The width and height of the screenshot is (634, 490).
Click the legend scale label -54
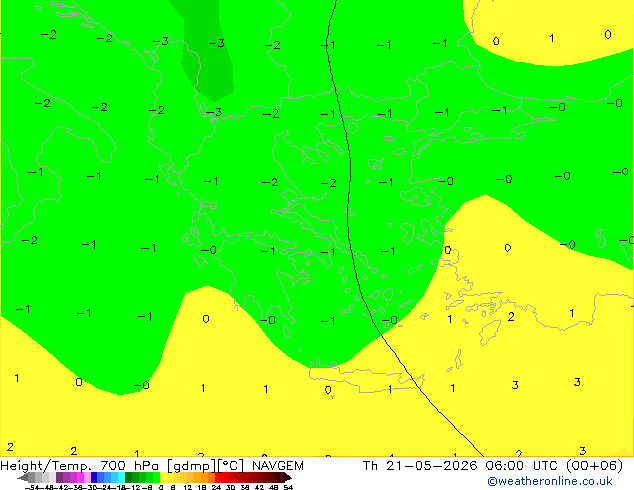32,487
